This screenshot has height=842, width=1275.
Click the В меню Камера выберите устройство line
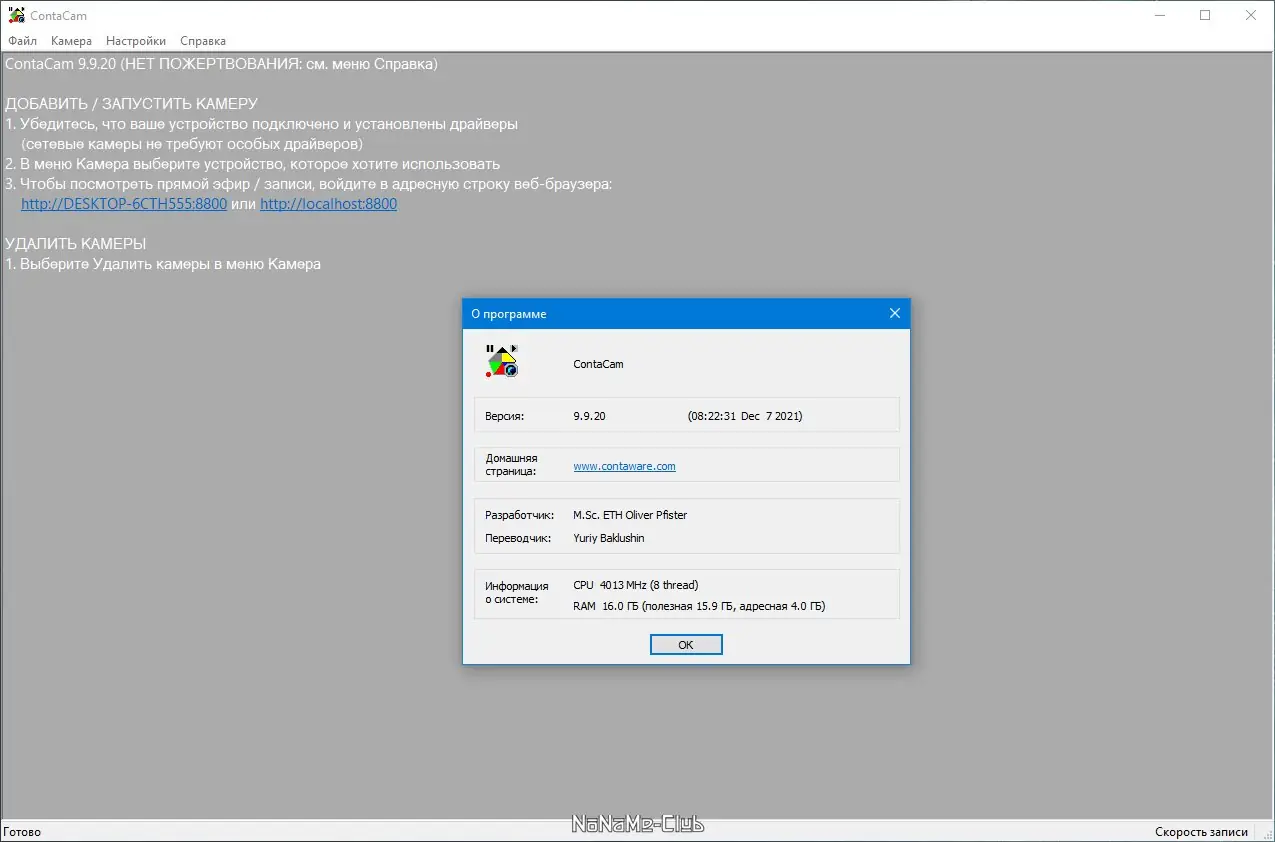[253, 164]
